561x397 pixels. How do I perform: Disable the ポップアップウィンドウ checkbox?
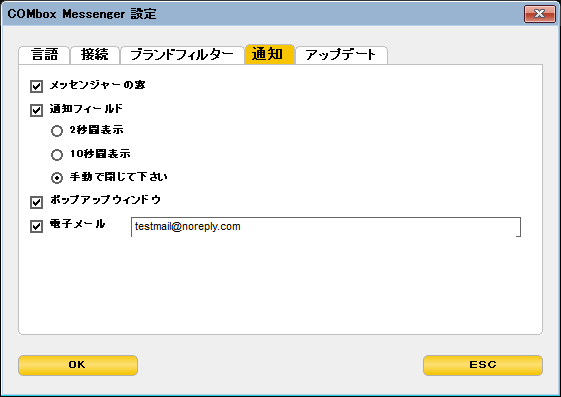36,202
